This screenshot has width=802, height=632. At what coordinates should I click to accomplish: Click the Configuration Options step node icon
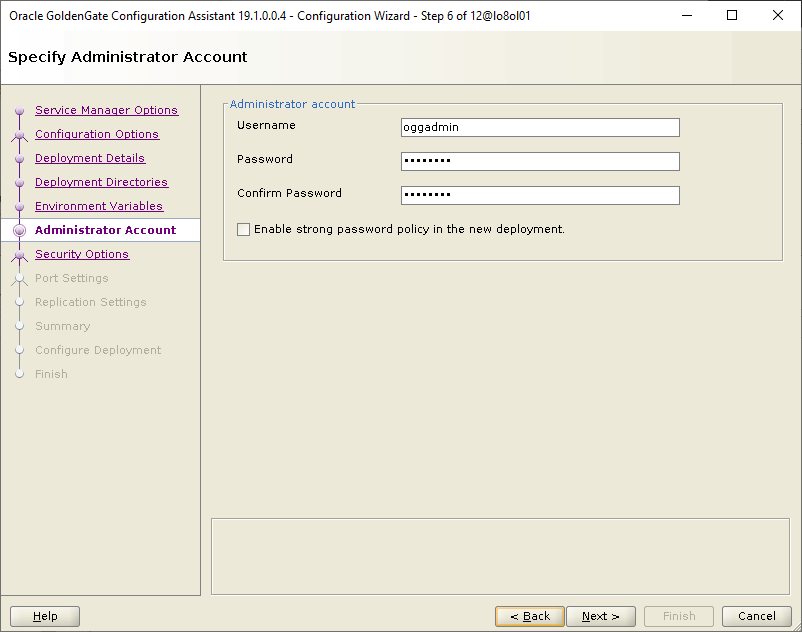(19, 135)
